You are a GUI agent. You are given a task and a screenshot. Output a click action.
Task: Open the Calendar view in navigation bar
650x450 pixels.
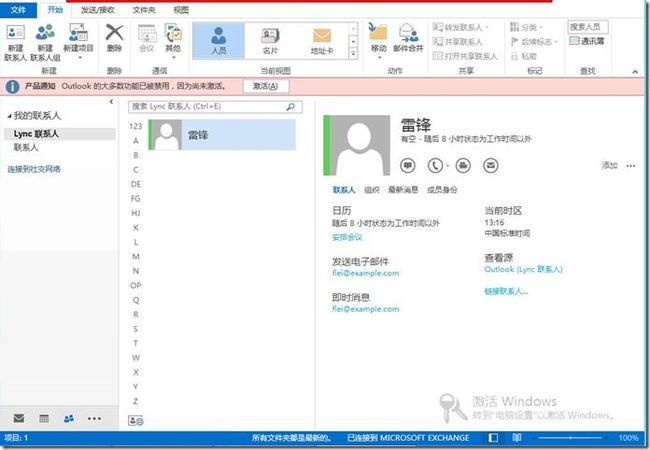44,417
